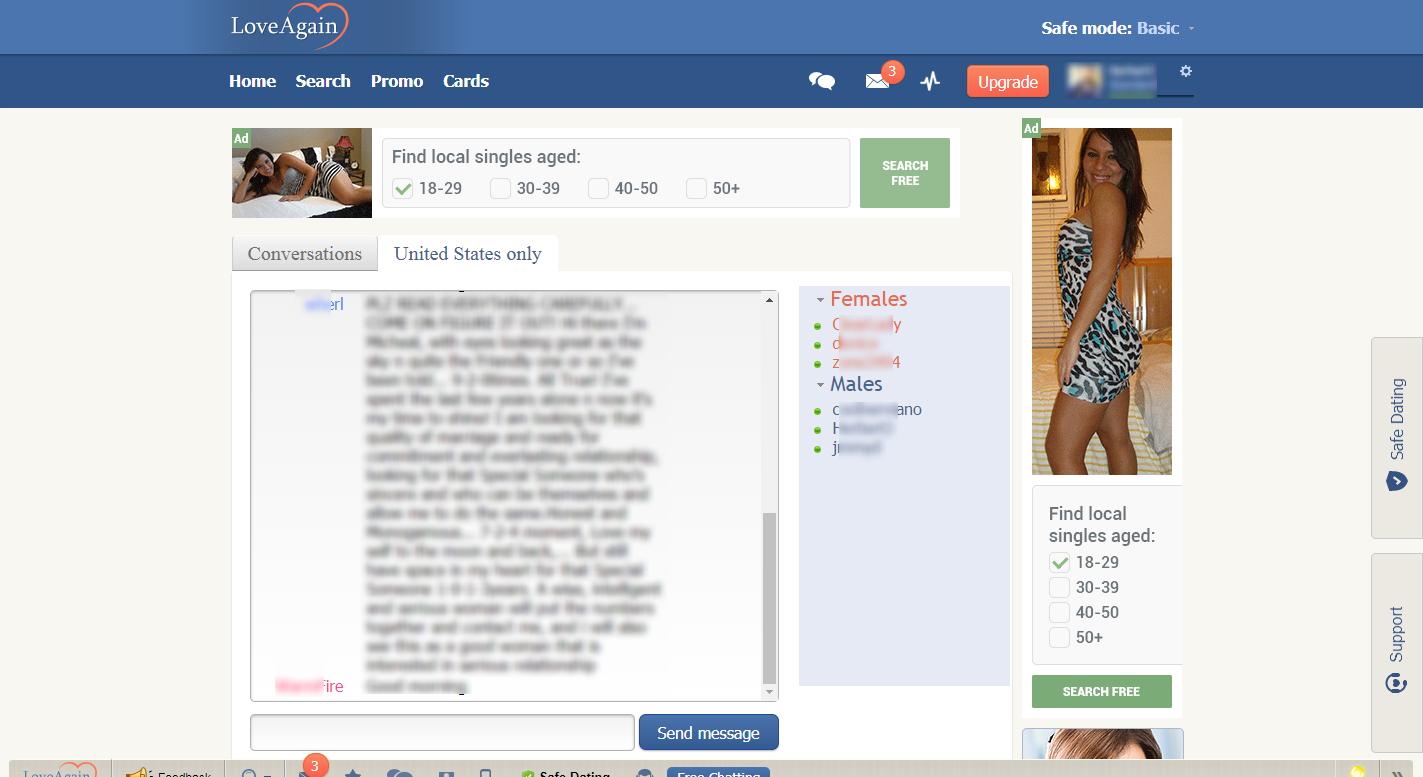Check 18-29 in the top banner ad

pyautogui.click(x=403, y=188)
